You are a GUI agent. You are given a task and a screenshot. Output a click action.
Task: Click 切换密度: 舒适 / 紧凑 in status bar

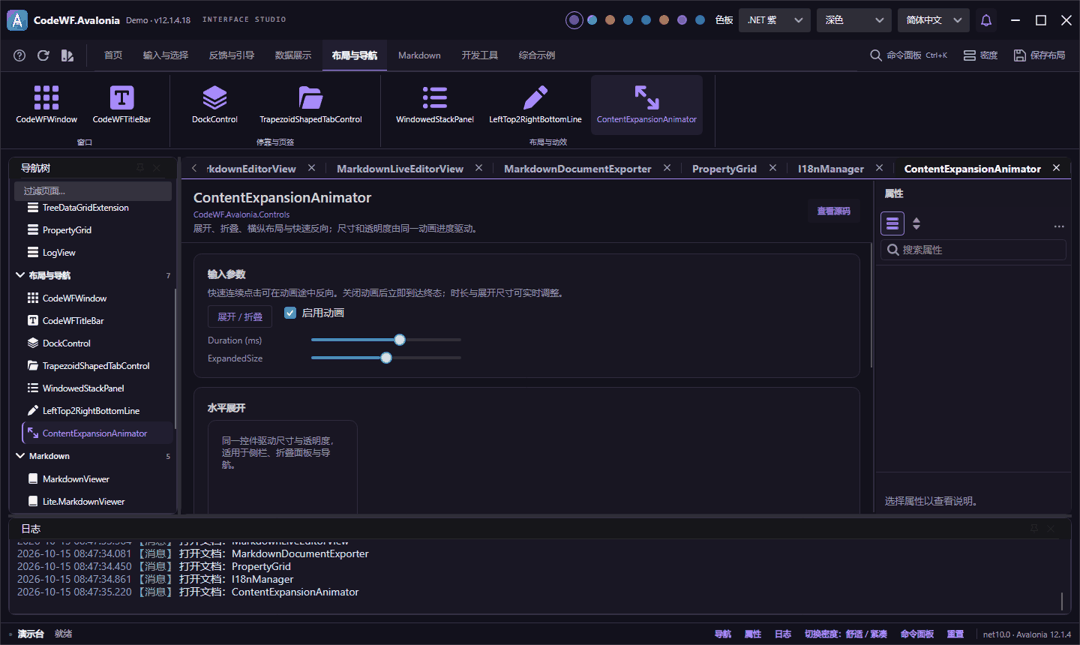click(x=846, y=634)
